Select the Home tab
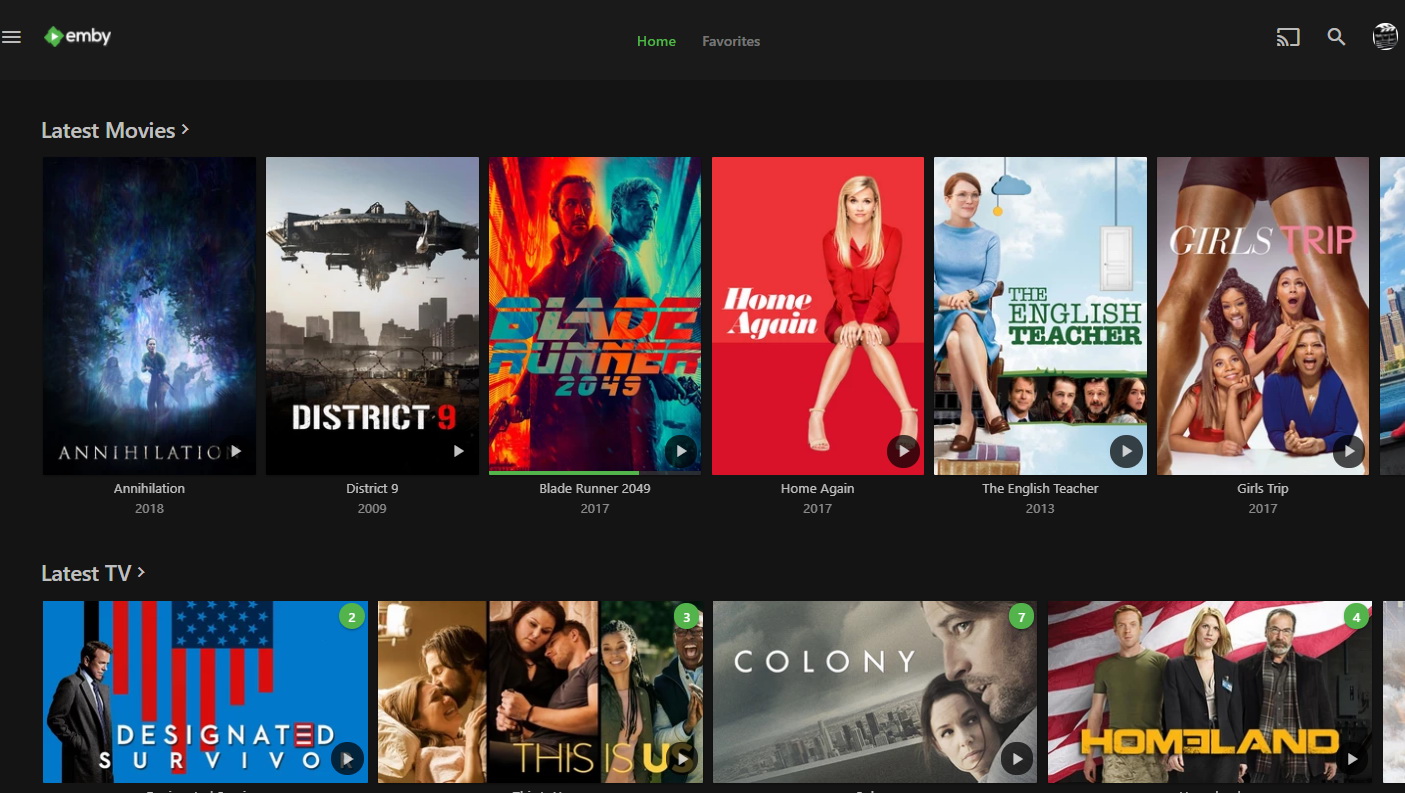Image resolution: width=1405 pixels, height=793 pixels. click(656, 41)
